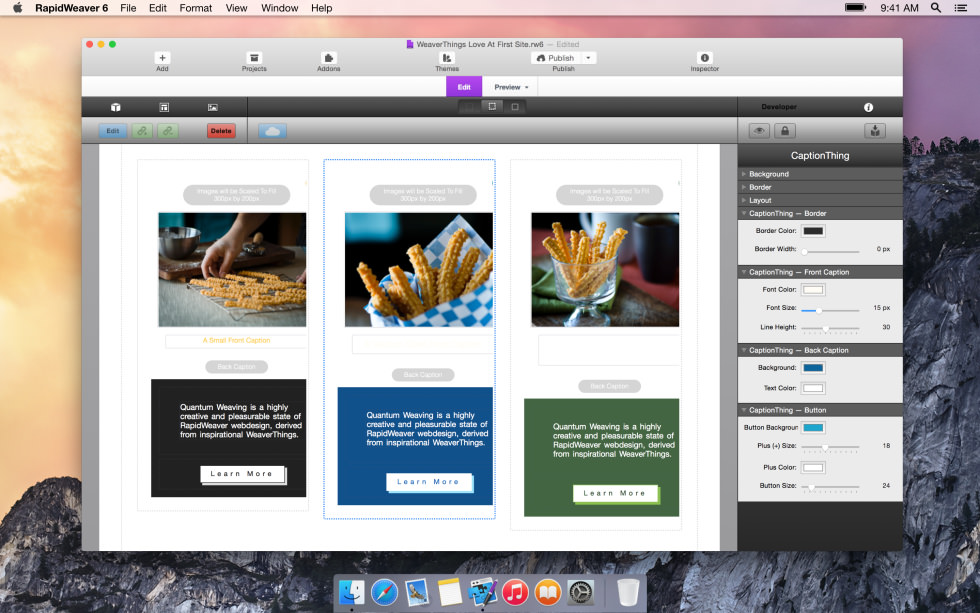
Task: Click the Button Size slider
Action: (831, 487)
